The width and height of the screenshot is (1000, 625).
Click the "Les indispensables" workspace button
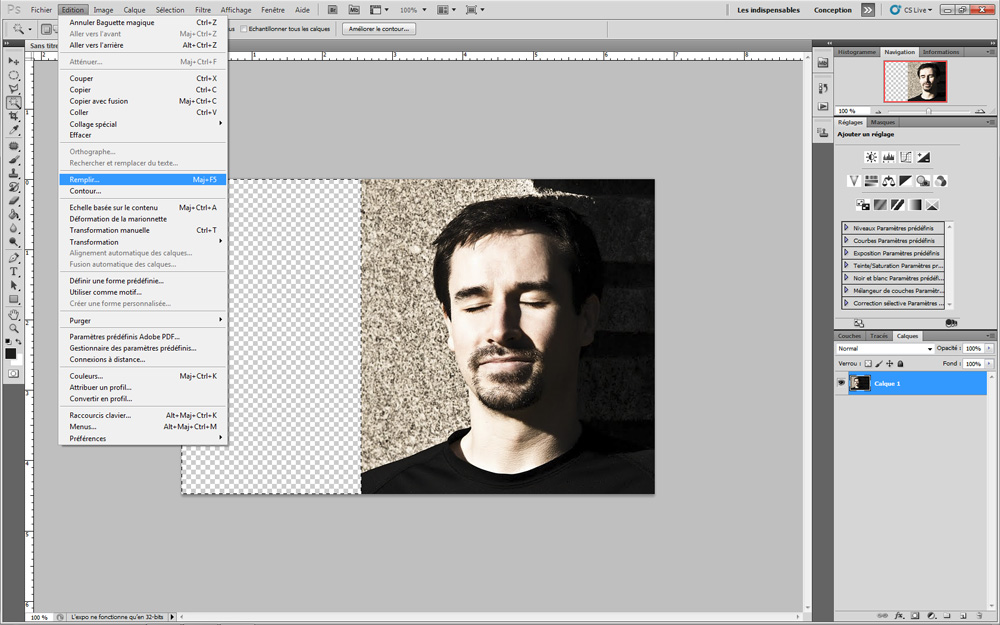[x=768, y=10]
